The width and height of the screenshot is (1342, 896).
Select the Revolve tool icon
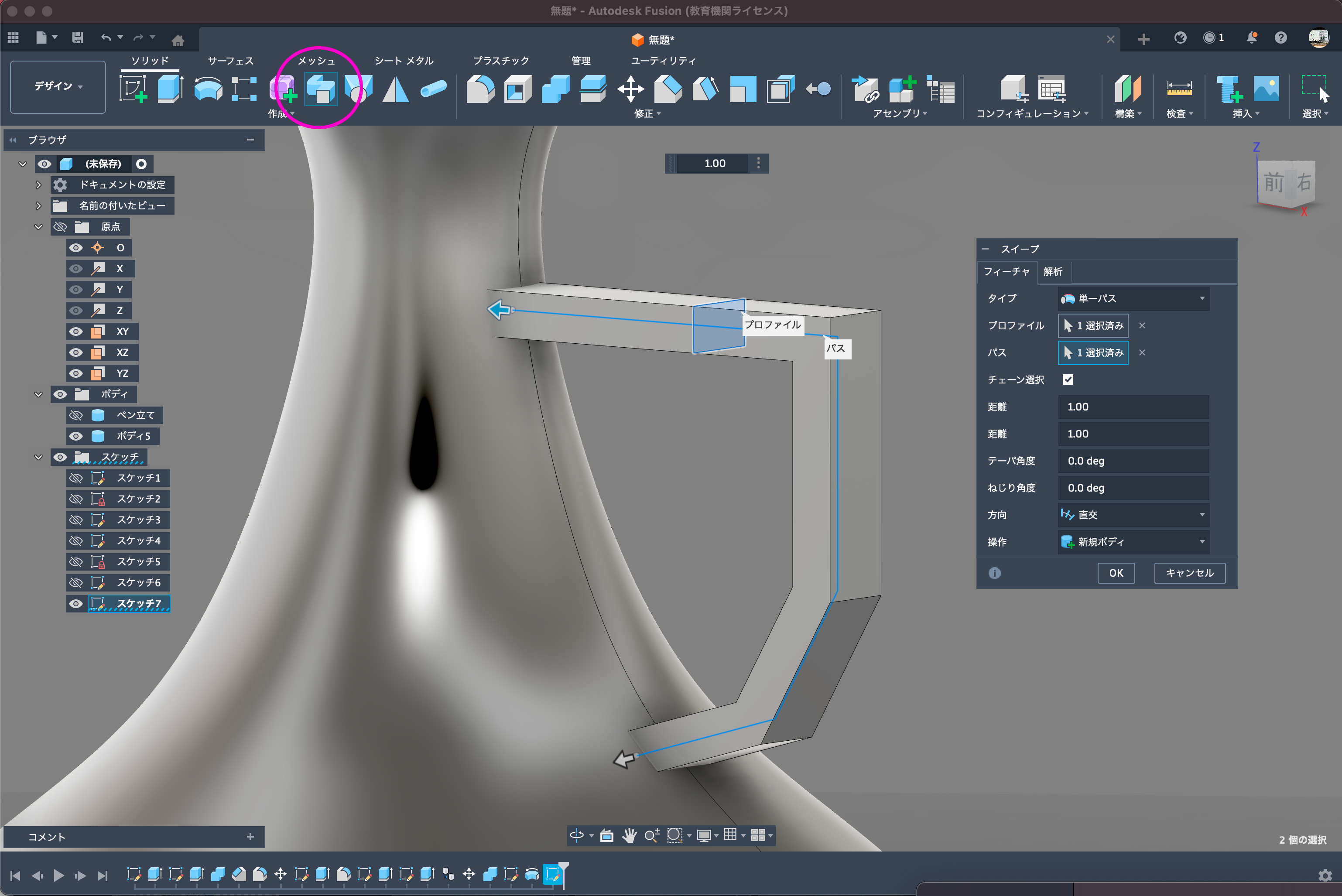point(208,89)
